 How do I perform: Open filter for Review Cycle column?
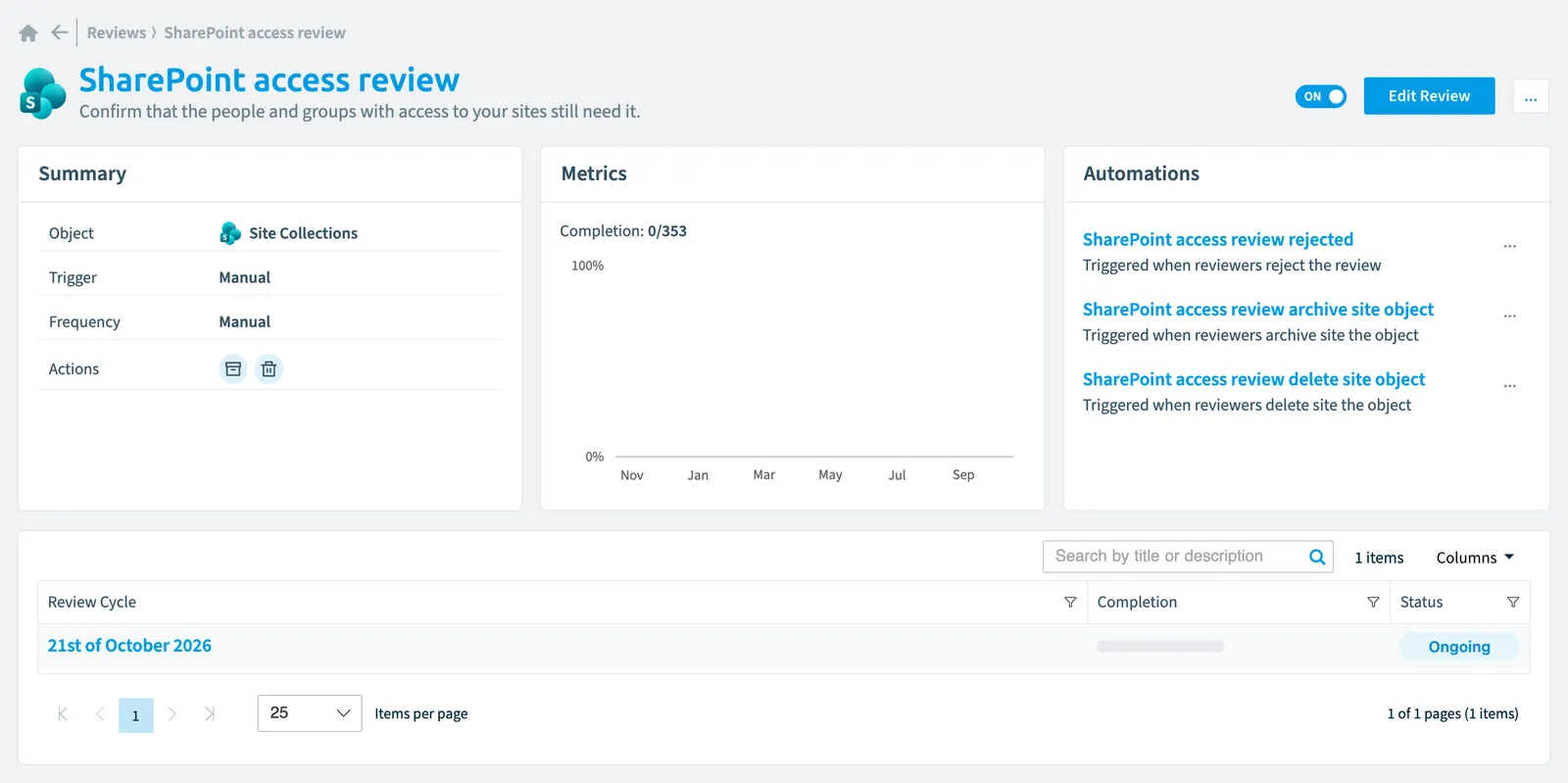click(1070, 603)
